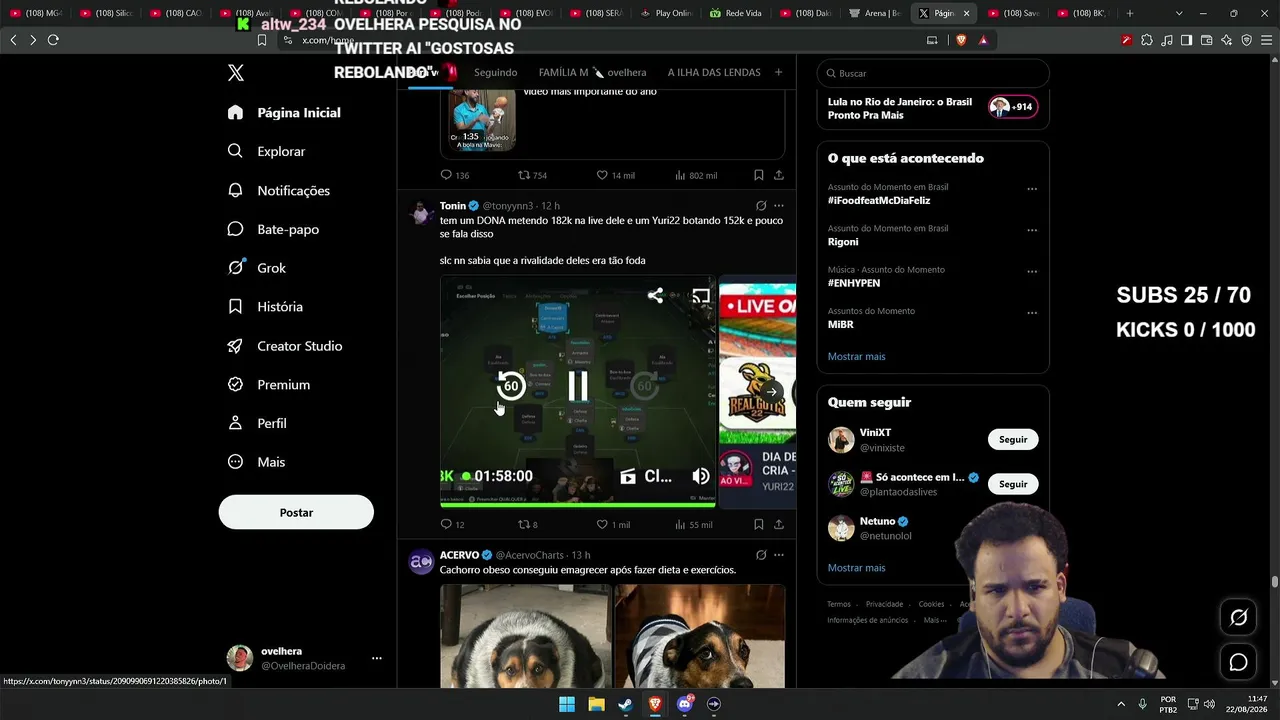Skip the video forward 60 seconds
Viewport: 1280px width, 720px height.
click(x=645, y=385)
